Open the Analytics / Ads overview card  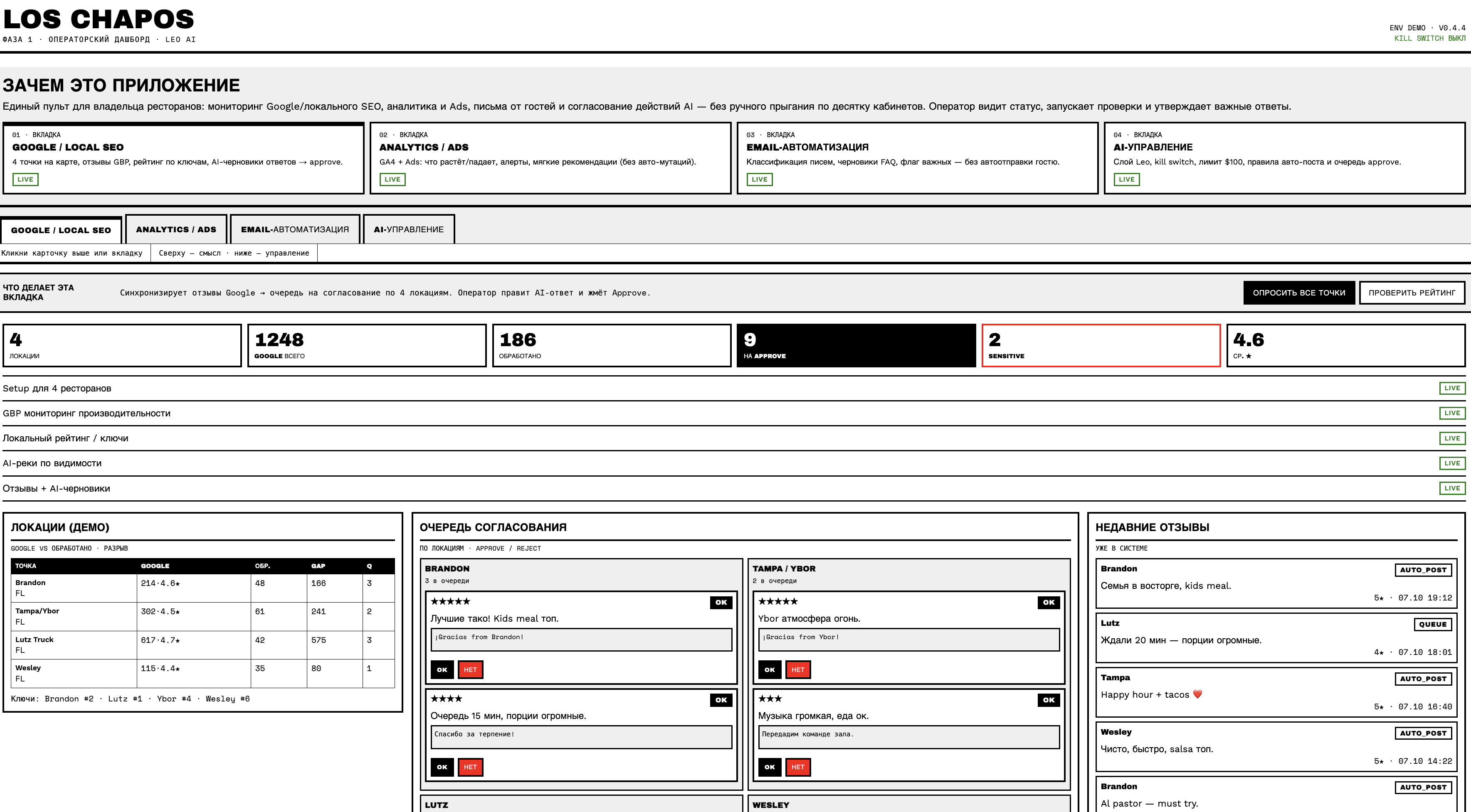pyautogui.click(x=550, y=158)
